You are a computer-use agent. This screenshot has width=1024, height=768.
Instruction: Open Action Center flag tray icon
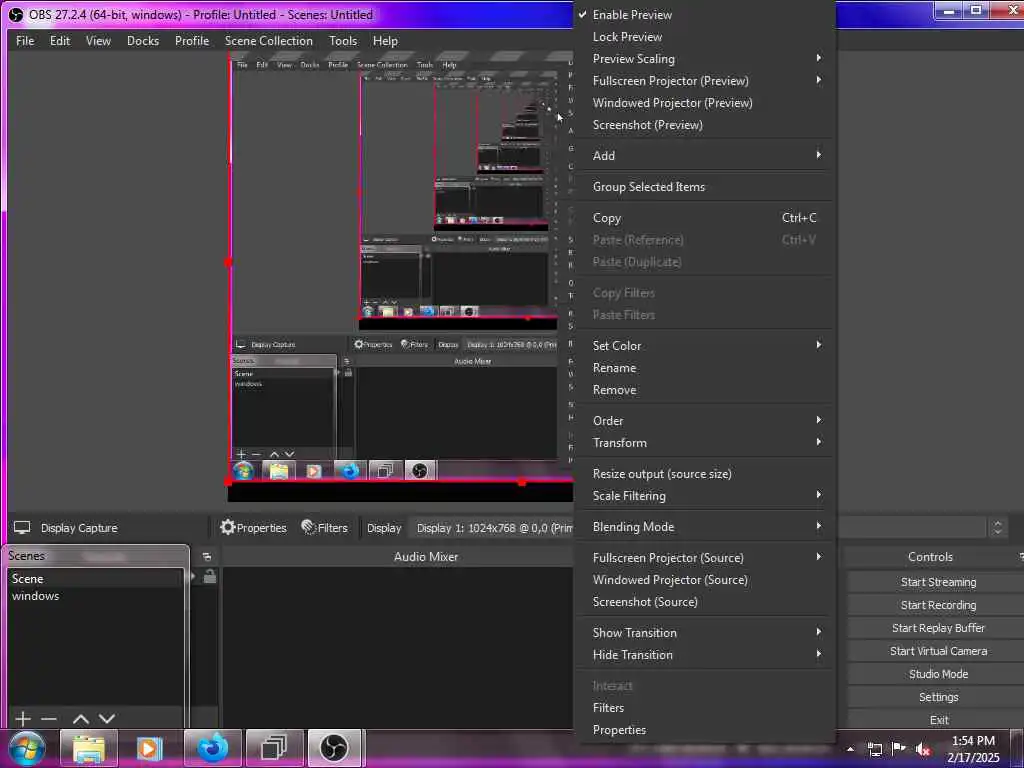click(899, 749)
